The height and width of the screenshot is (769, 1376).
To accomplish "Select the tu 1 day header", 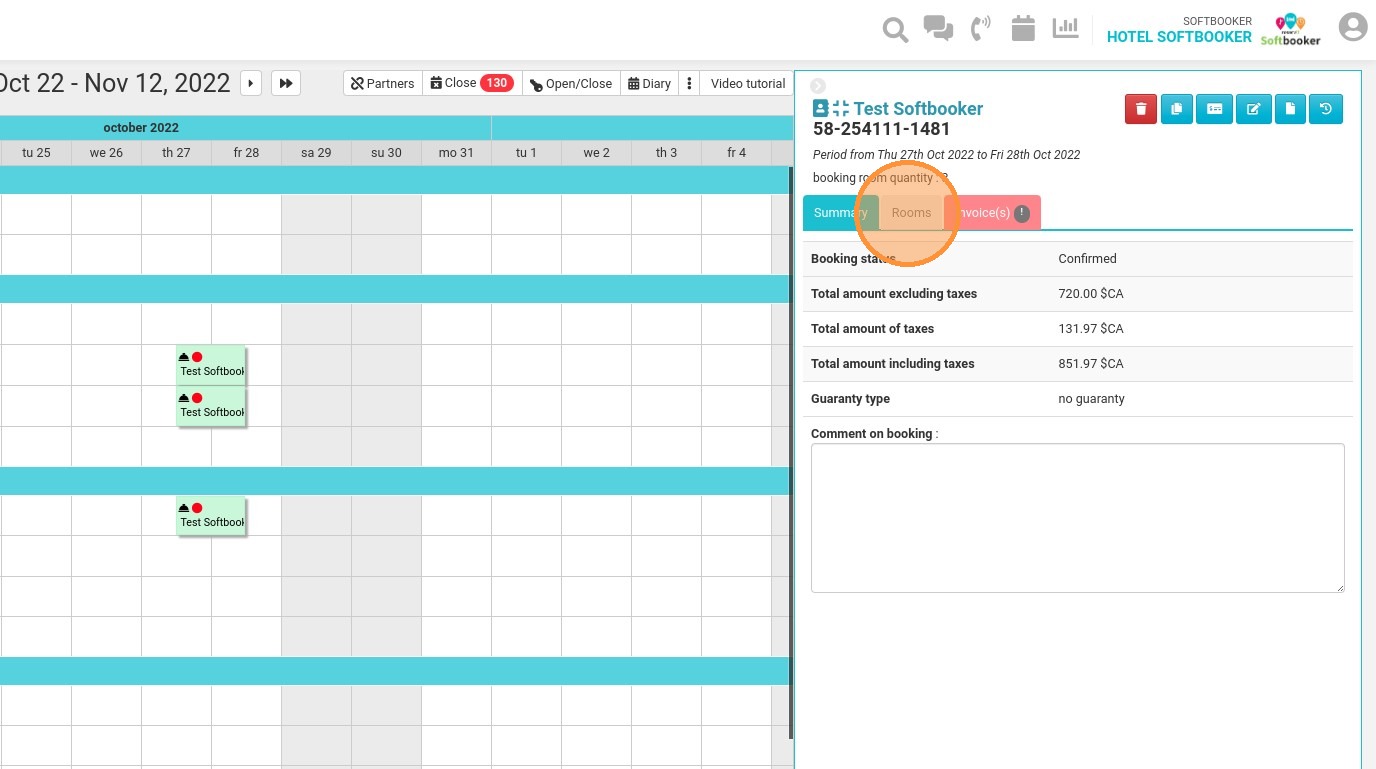I will click(x=526, y=153).
